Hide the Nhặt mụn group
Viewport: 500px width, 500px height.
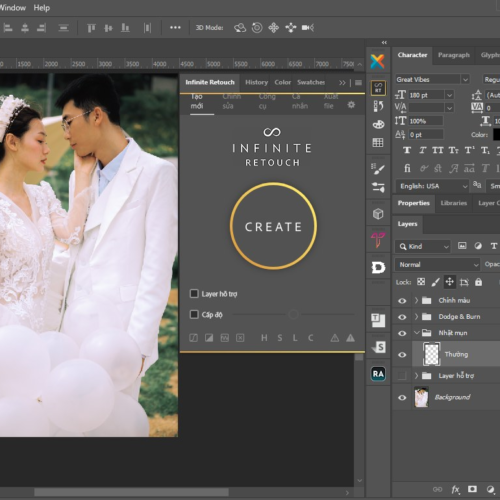click(402, 333)
